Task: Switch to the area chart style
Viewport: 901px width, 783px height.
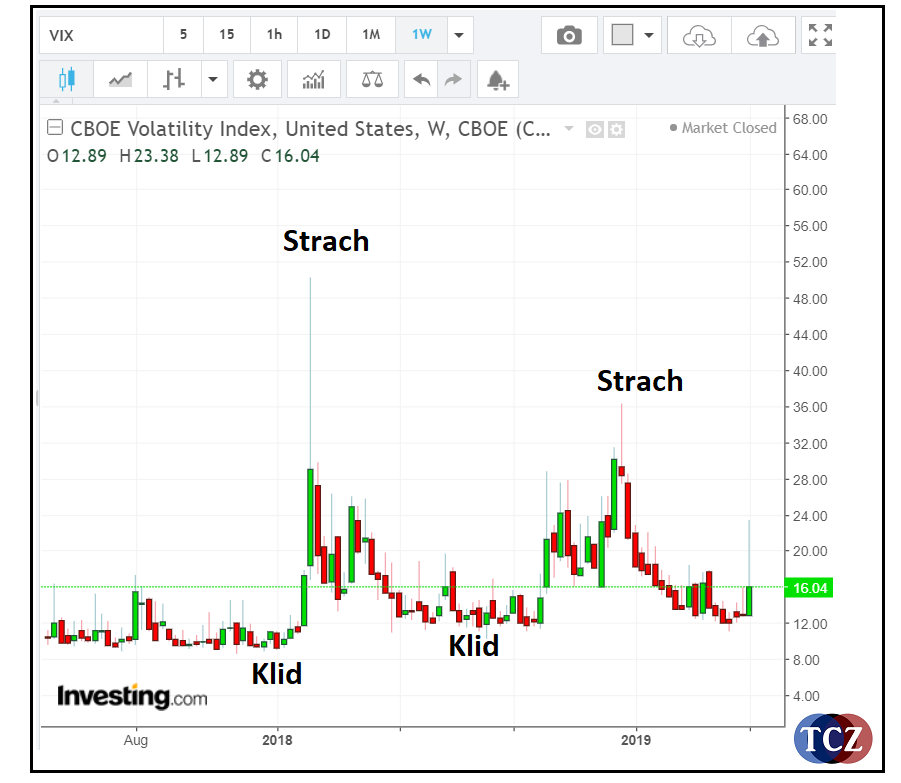Action: tap(120, 79)
